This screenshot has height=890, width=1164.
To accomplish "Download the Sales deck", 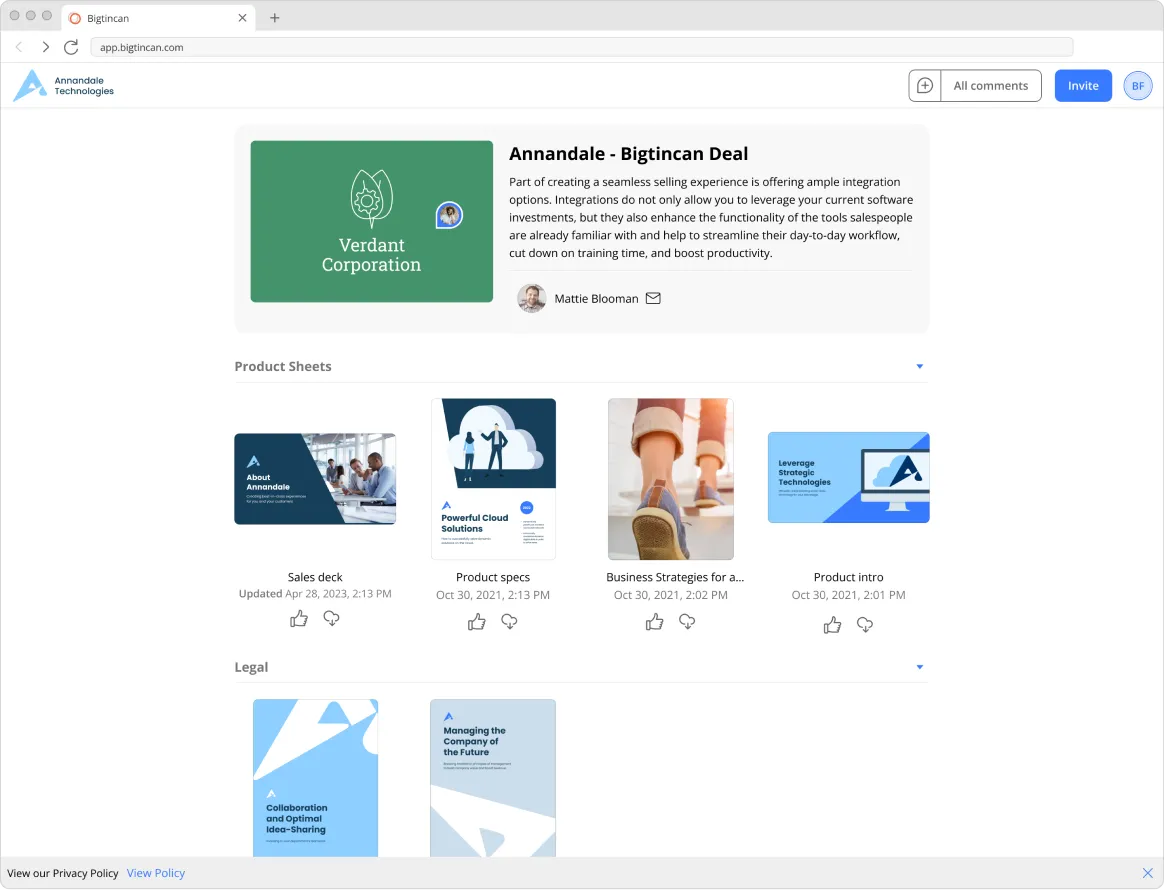I will (332, 618).
